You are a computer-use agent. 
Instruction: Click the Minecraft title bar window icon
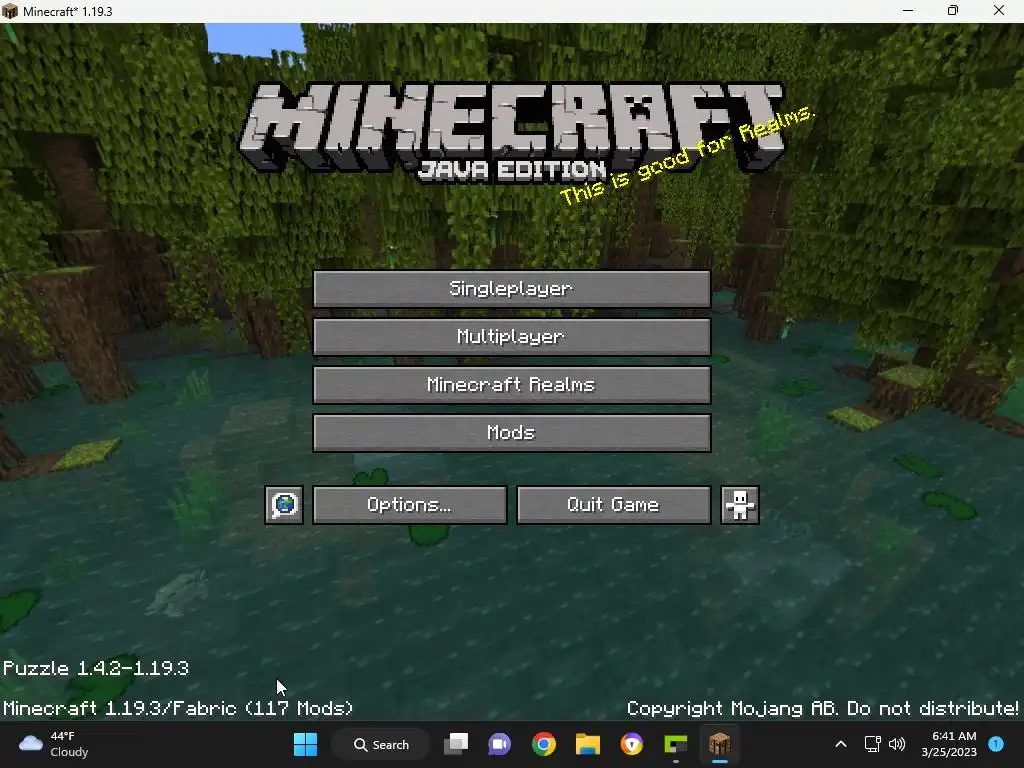coord(10,11)
